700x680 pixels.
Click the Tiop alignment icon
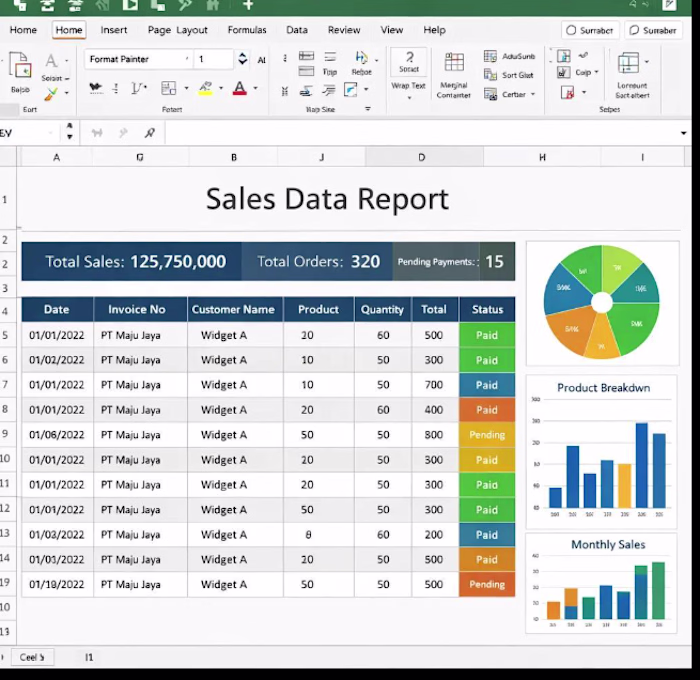click(330, 57)
